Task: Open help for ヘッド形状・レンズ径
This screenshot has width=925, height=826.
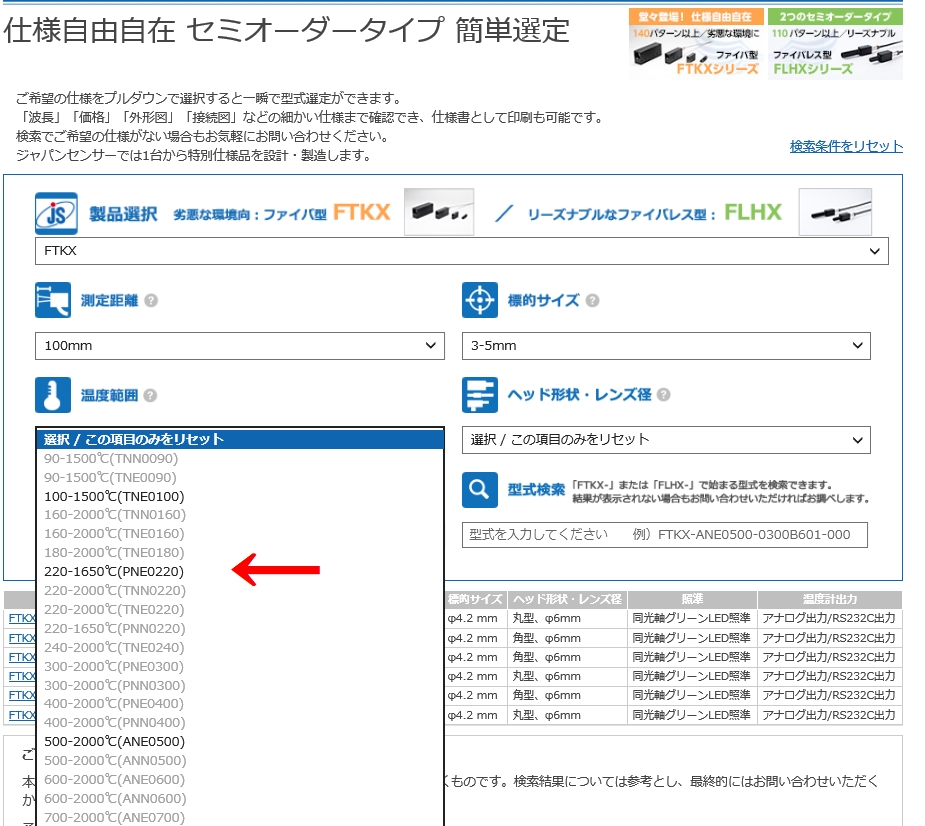Action: pos(664,395)
